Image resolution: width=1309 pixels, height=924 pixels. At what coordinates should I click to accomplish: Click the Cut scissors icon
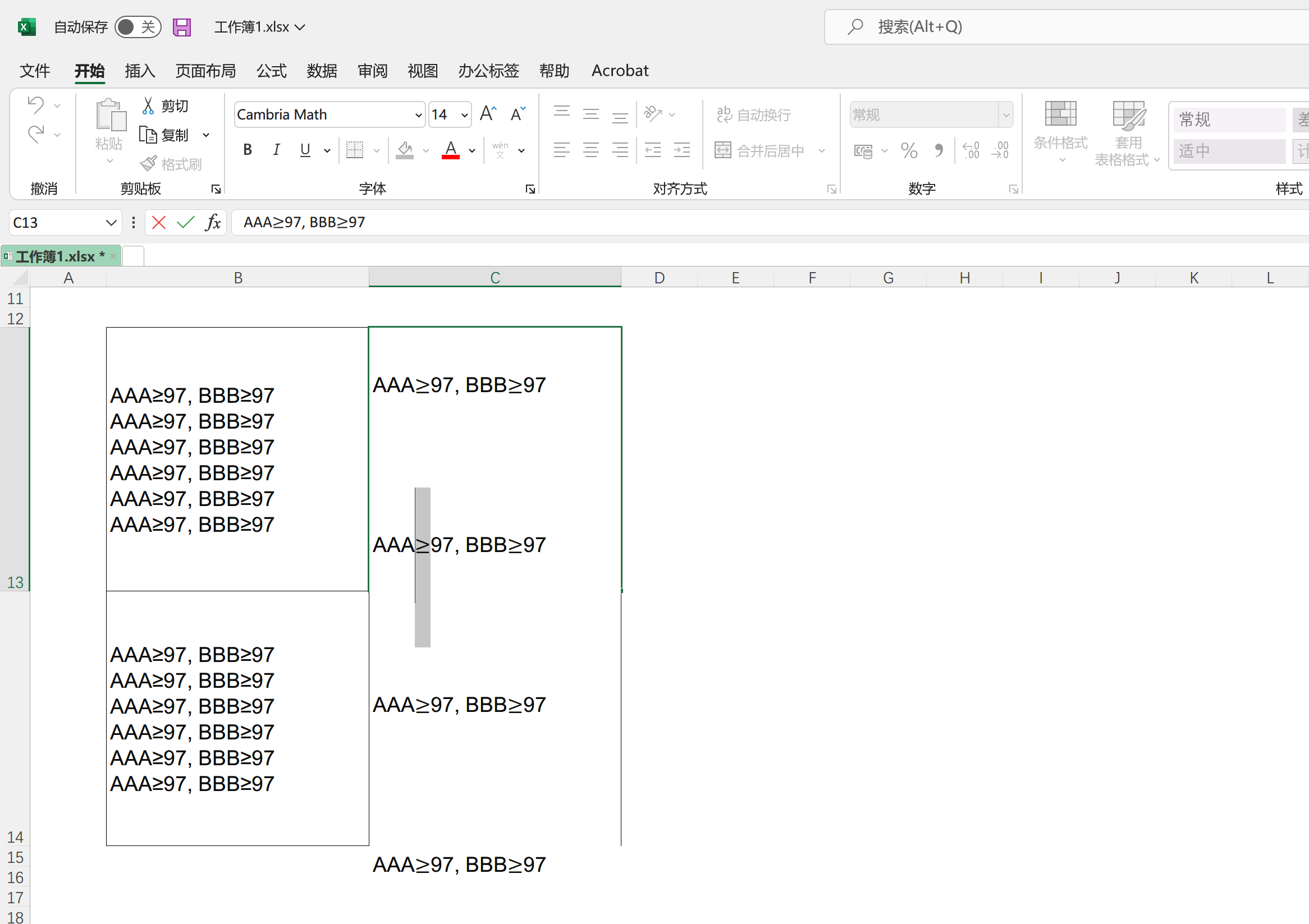(148, 105)
